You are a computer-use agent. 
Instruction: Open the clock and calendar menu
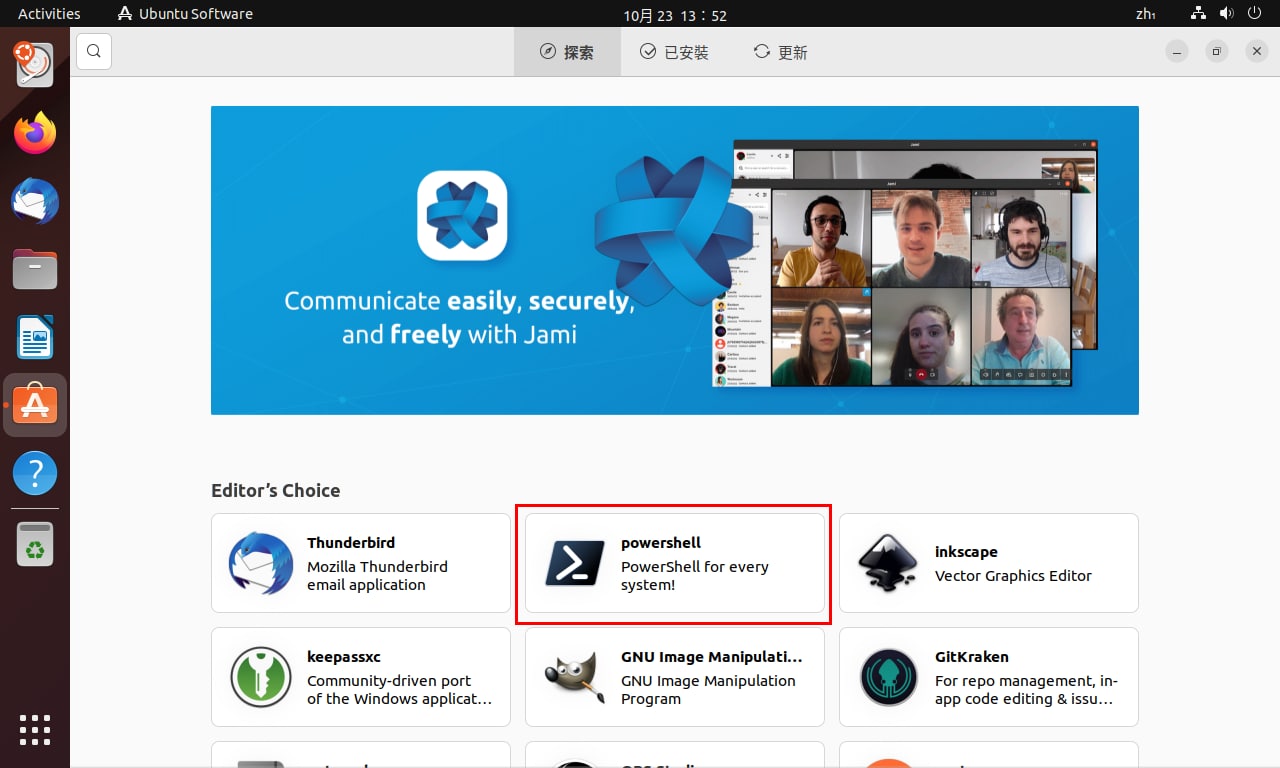pos(675,15)
